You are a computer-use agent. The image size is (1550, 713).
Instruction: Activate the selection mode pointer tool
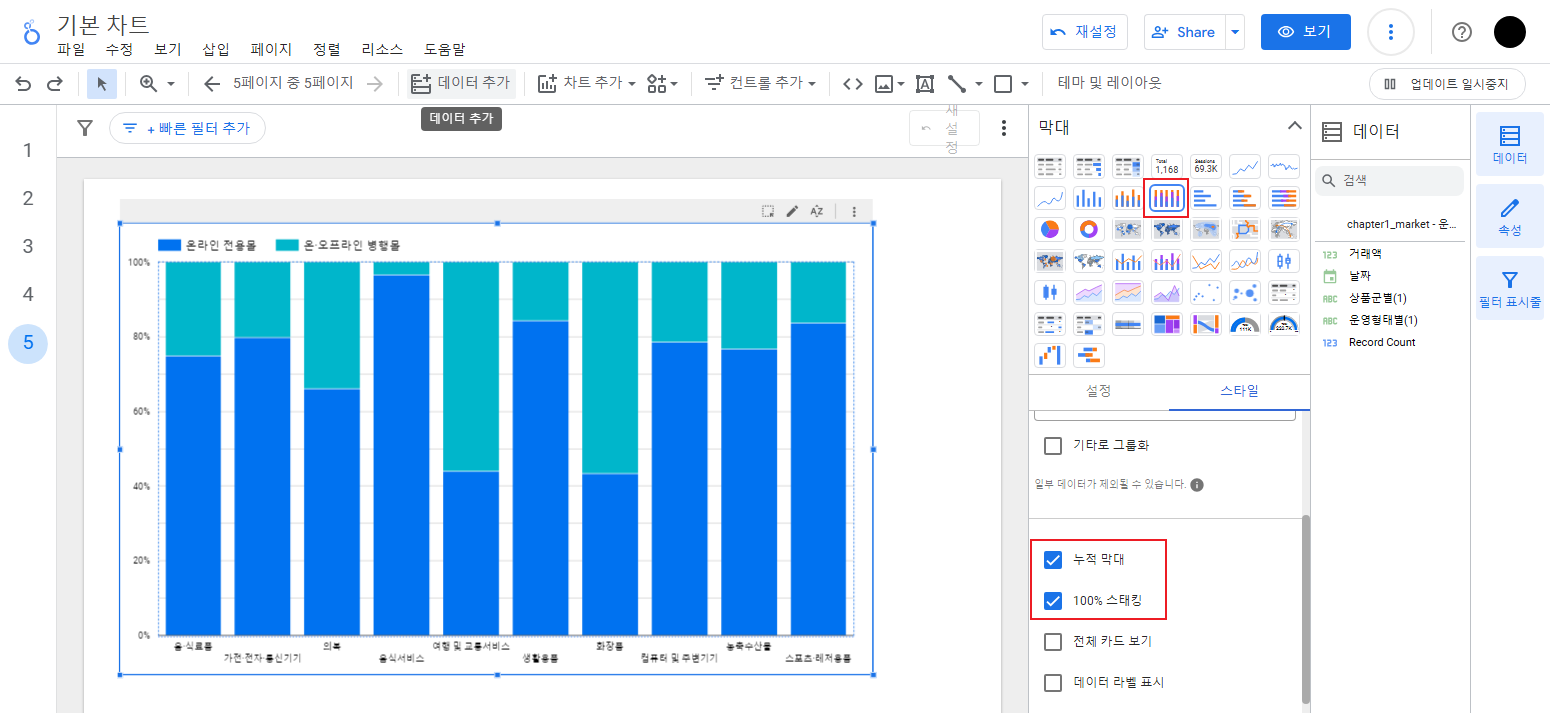(102, 84)
